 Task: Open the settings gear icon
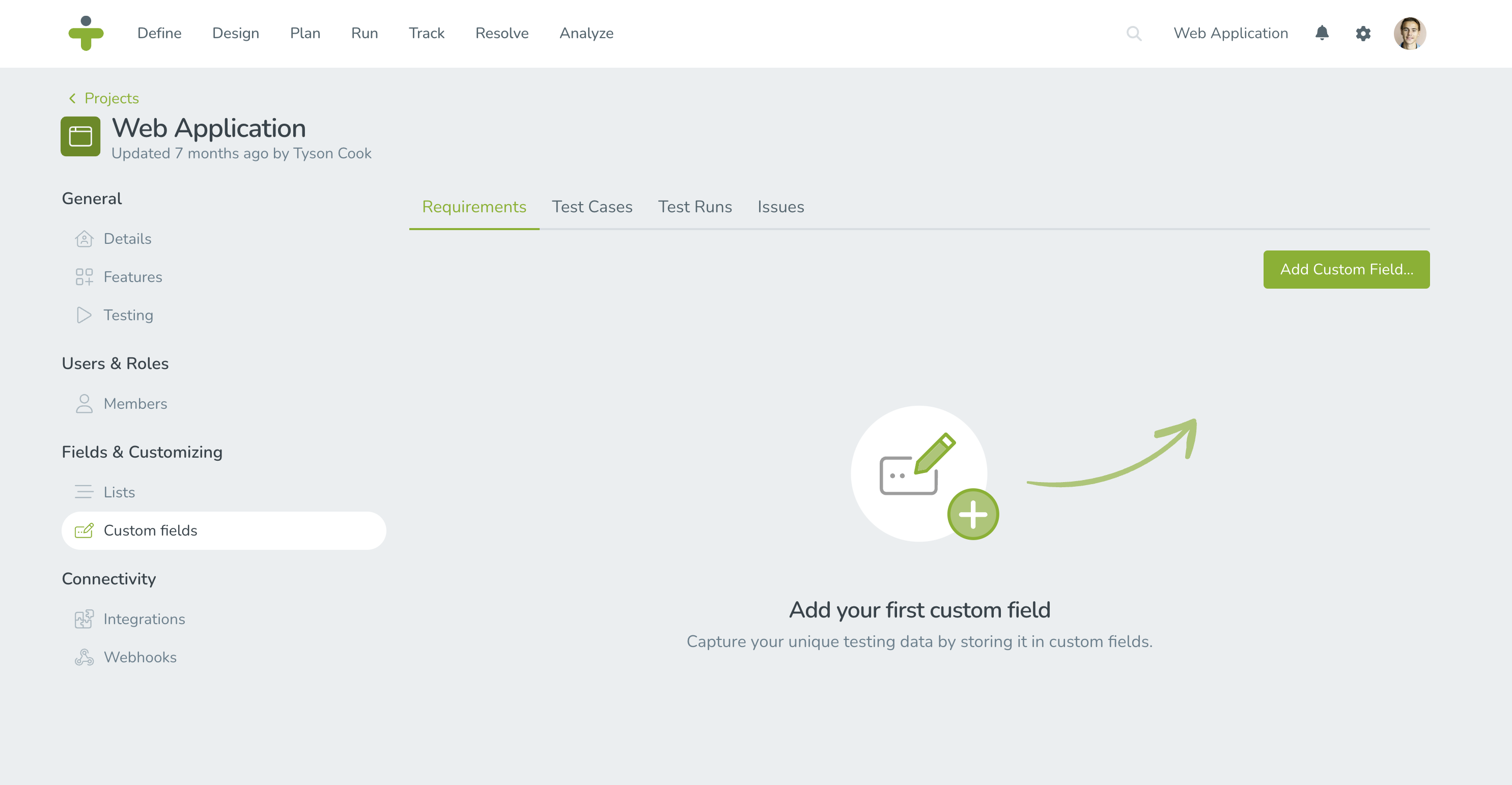click(x=1363, y=34)
